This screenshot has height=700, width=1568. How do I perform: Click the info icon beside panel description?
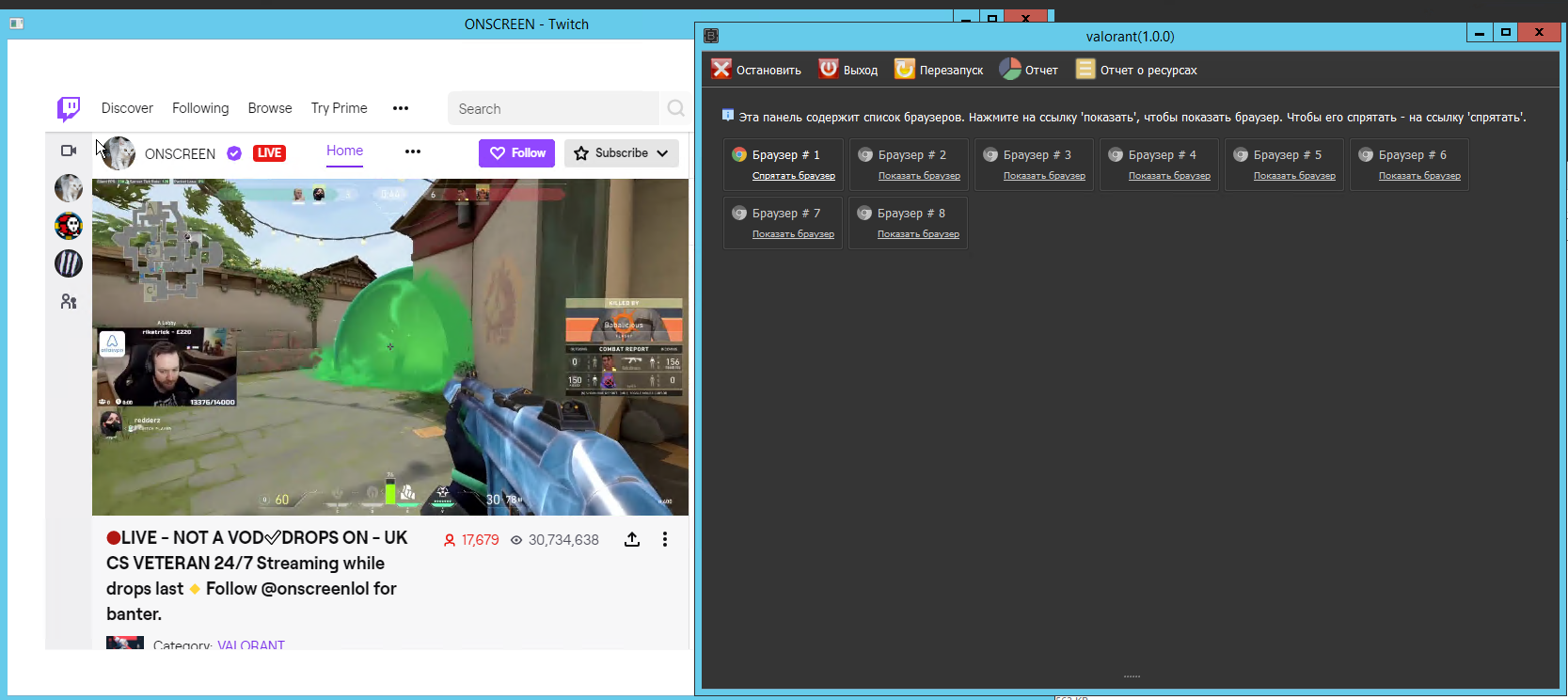(728, 116)
